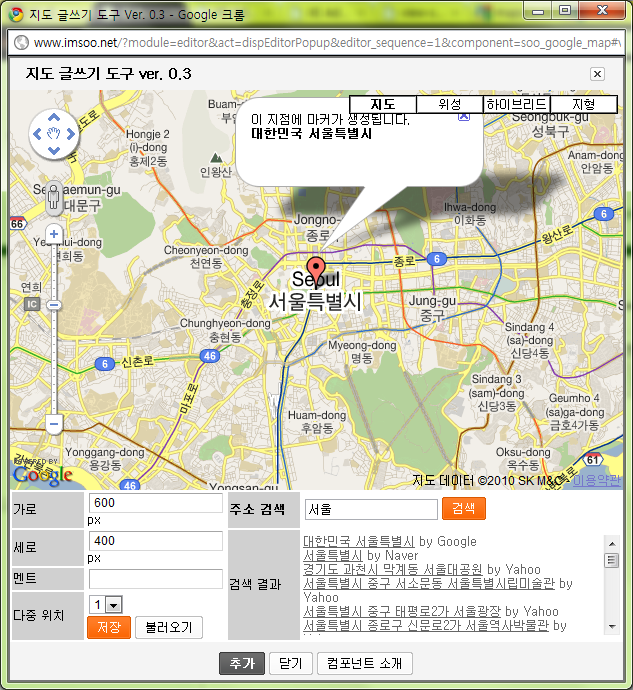The width and height of the screenshot is (633, 690).
Task: Click the route 6 shield near 종로
Action: [437, 259]
